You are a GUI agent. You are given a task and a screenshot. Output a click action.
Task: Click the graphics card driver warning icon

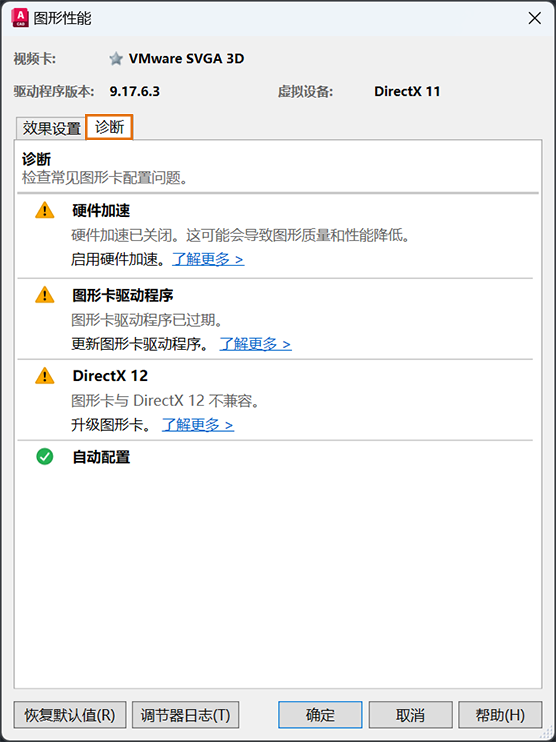45,295
